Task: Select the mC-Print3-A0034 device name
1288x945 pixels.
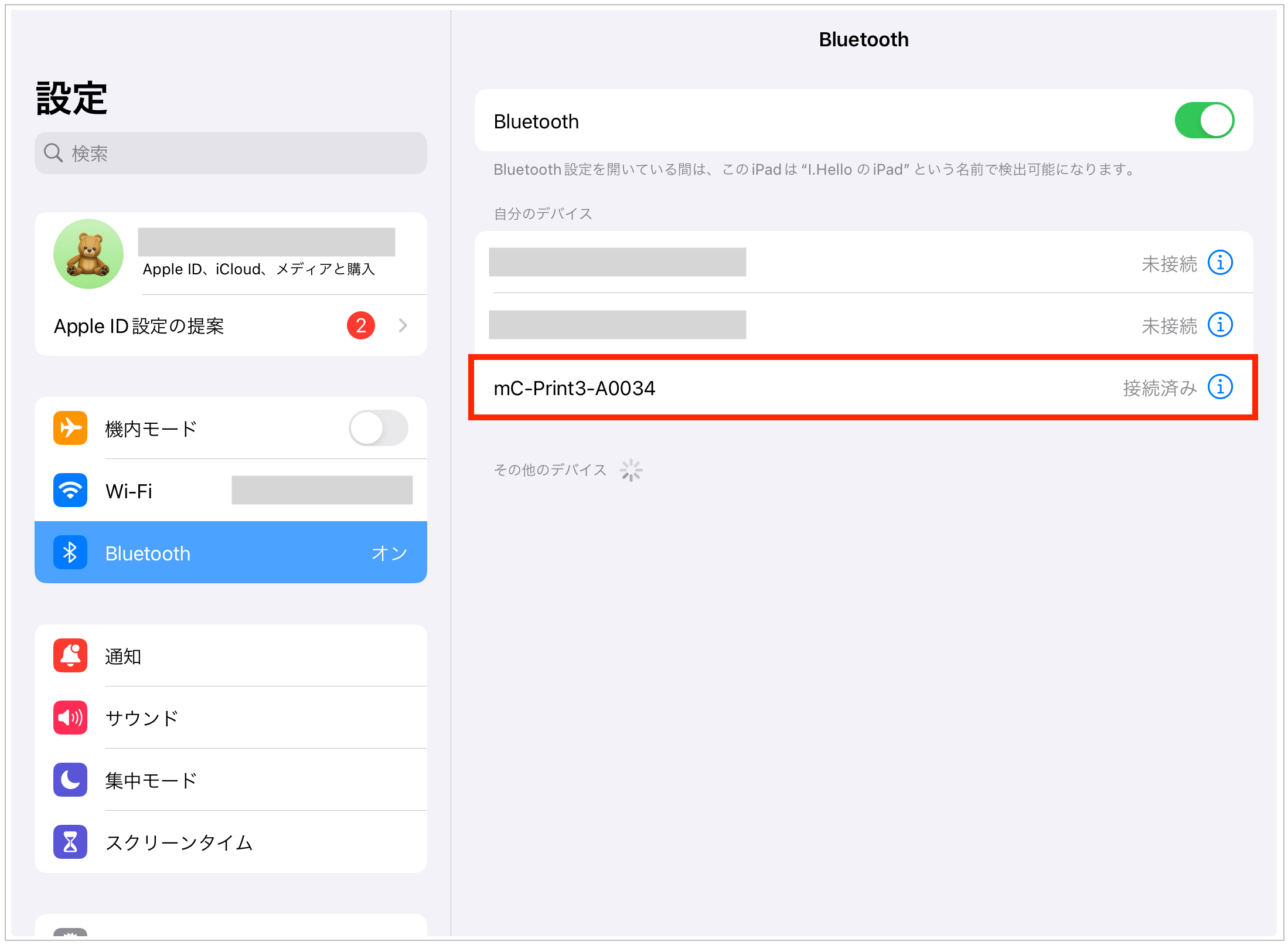Action: click(x=574, y=388)
